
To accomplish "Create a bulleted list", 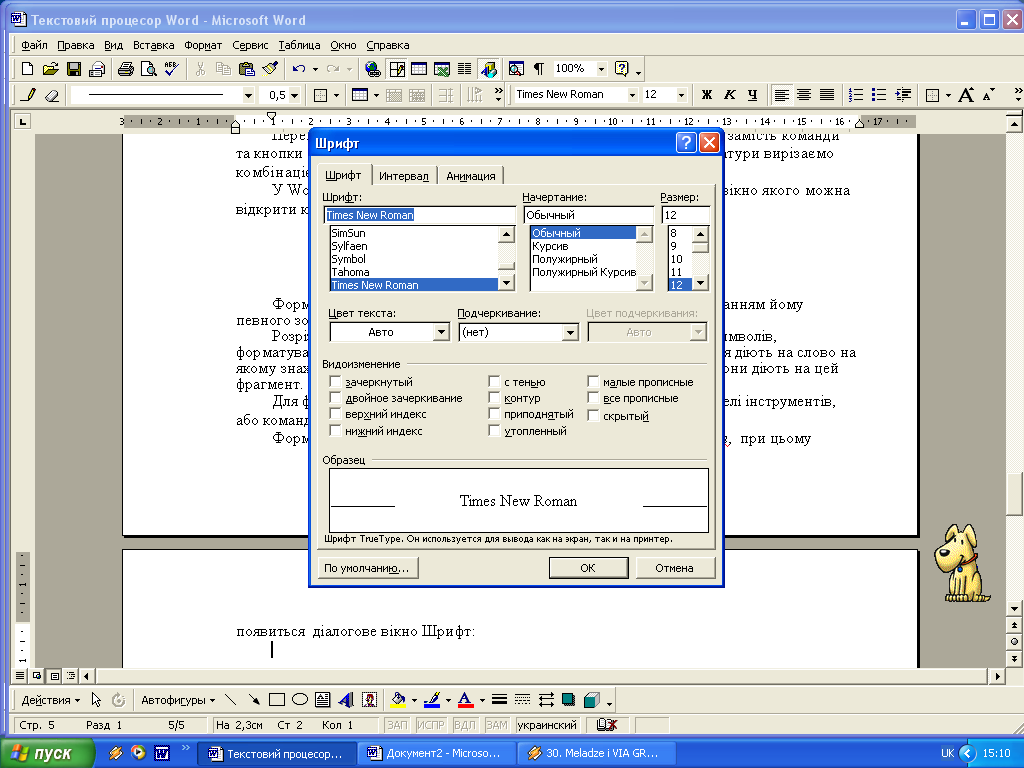I will 879,95.
